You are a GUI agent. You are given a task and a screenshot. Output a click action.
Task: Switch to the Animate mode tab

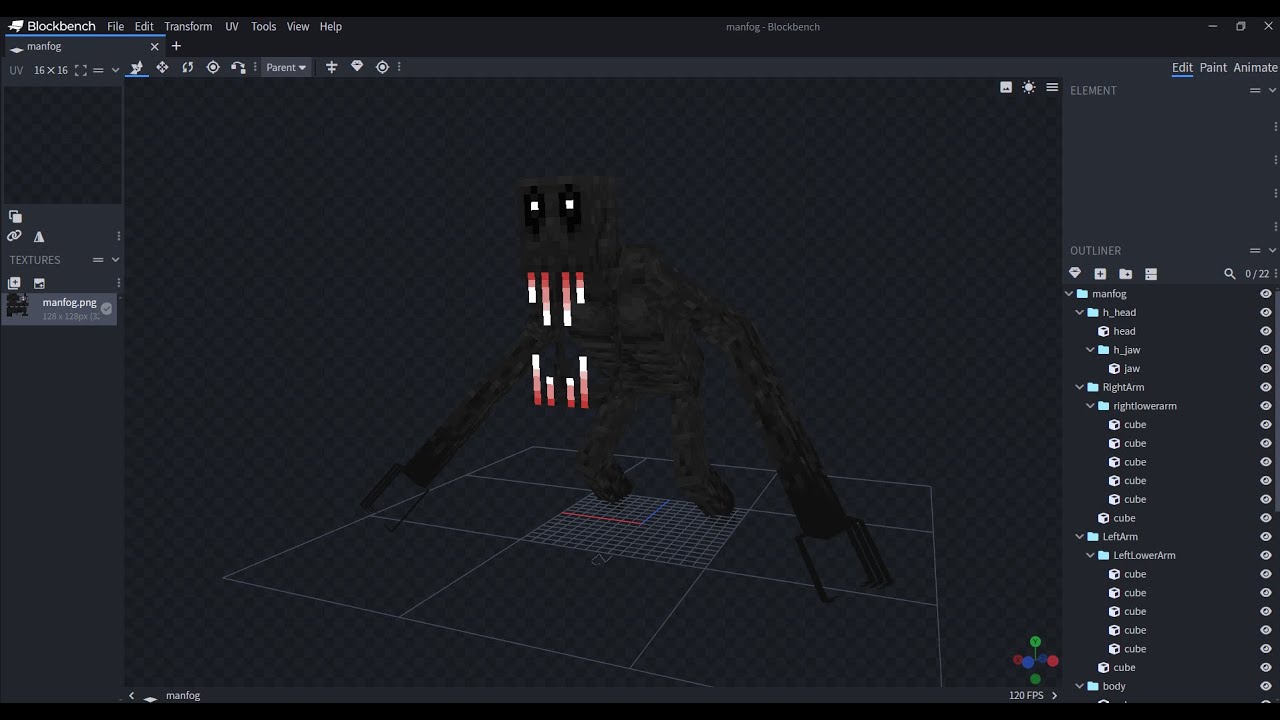click(x=1255, y=67)
